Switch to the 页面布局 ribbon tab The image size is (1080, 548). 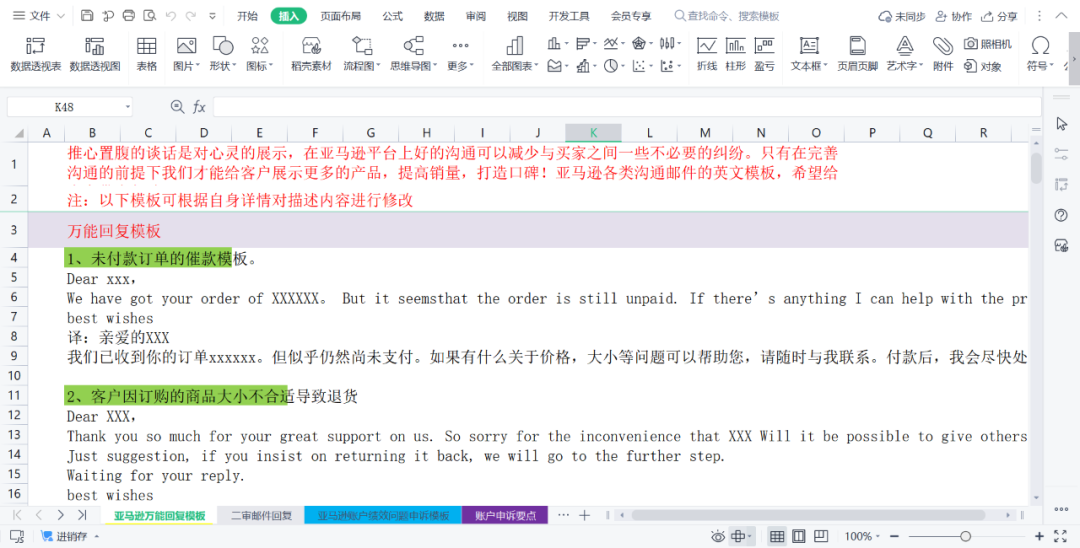[340, 16]
